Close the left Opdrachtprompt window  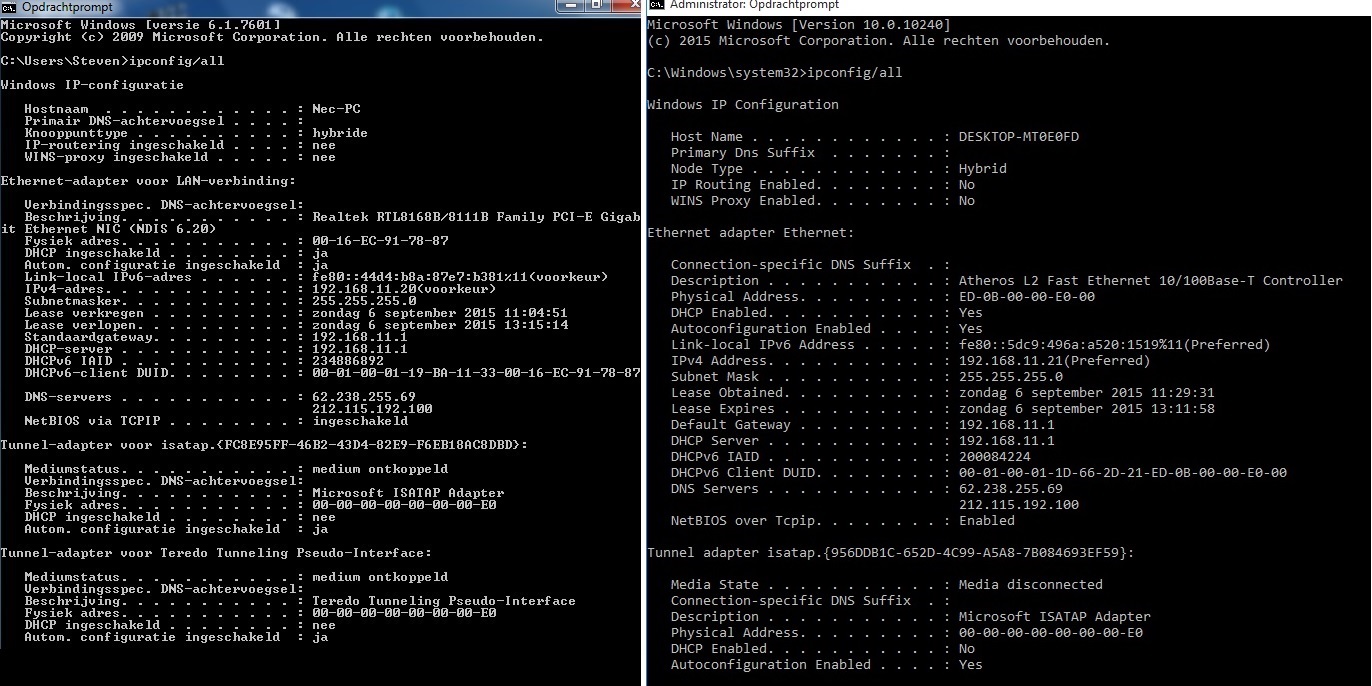[625, 5]
